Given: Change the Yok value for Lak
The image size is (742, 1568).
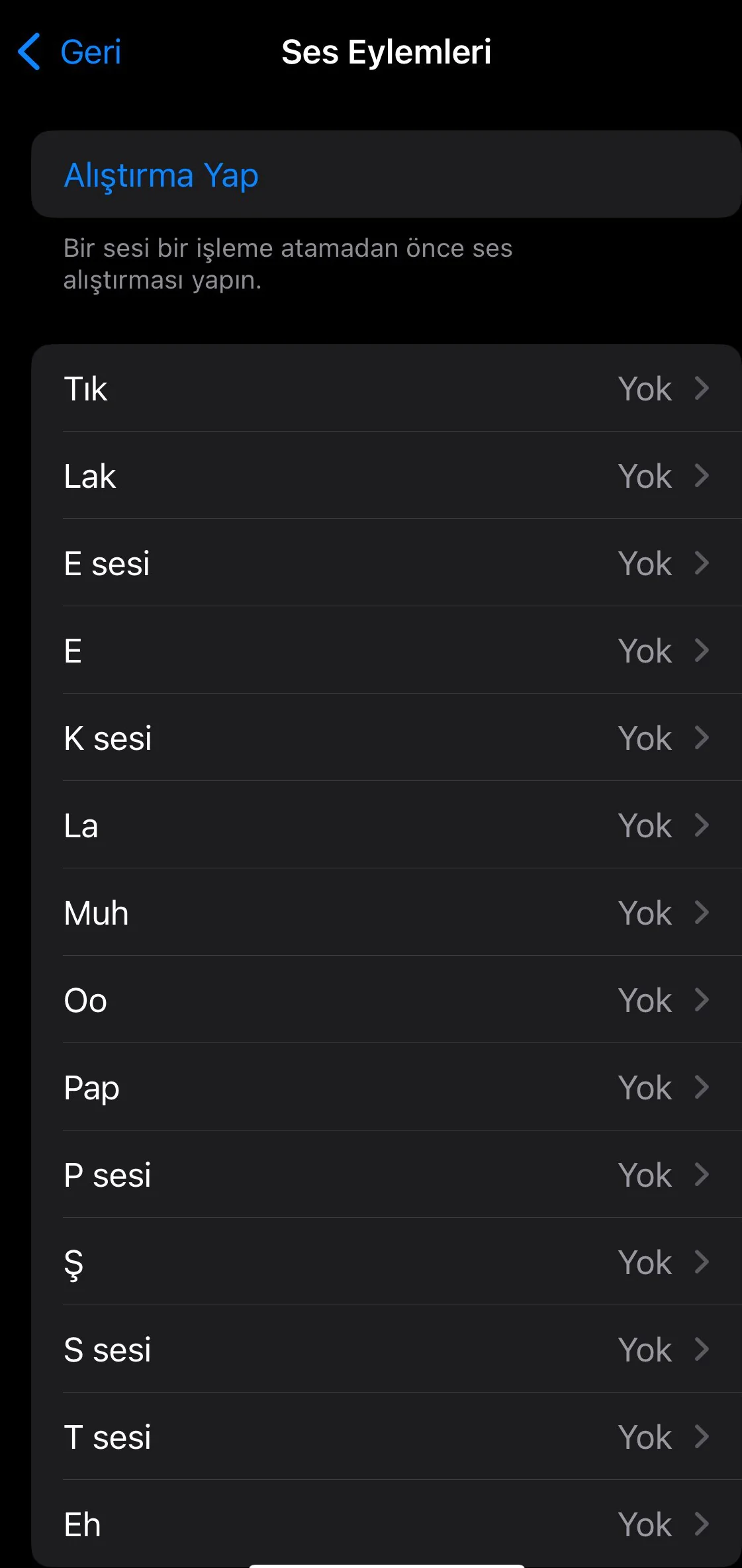Looking at the screenshot, I should 645,476.
